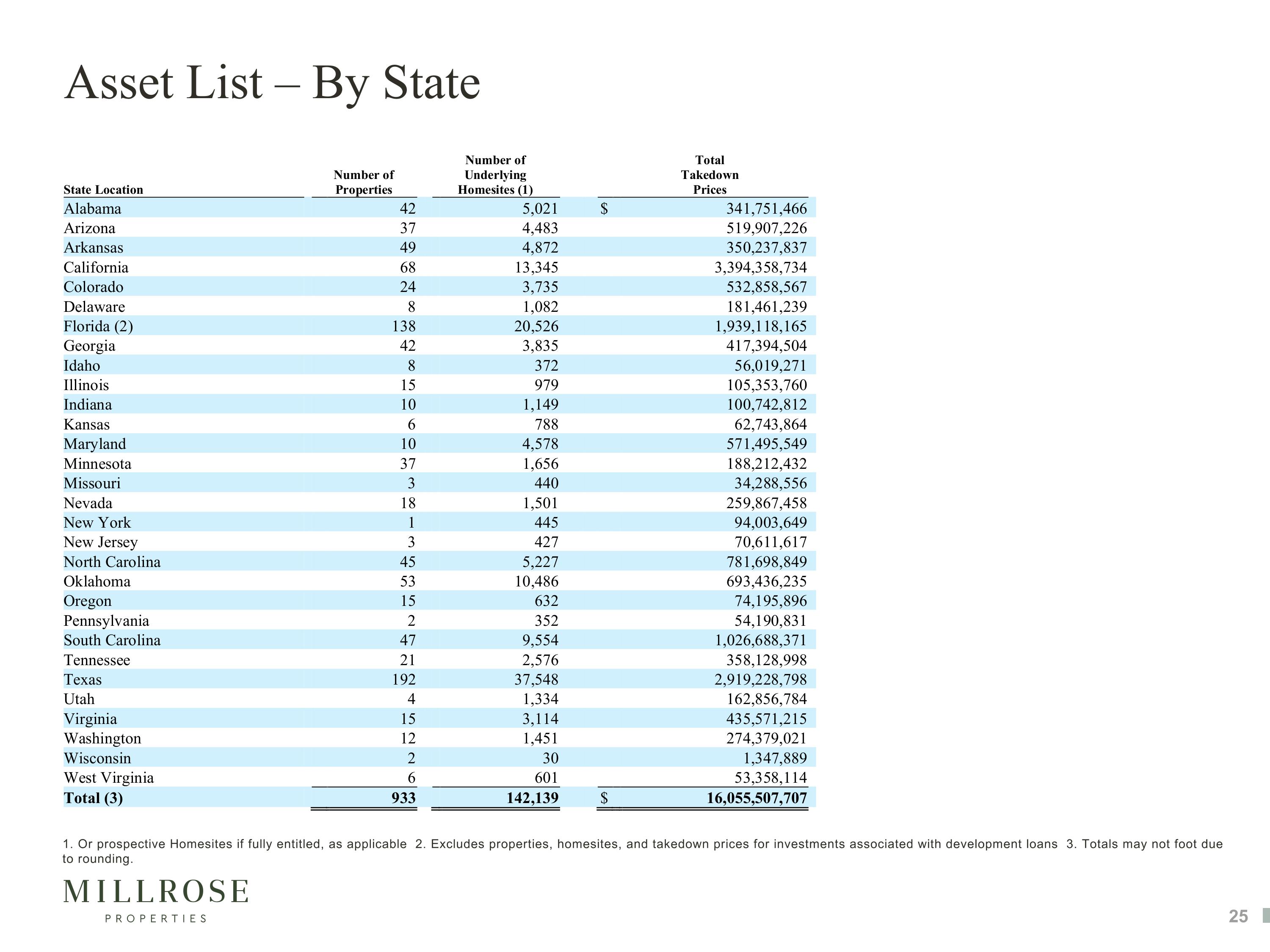Screen dimensions: 1270x952
Task: Click the total properties count 933
Action: (x=403, y=798)
